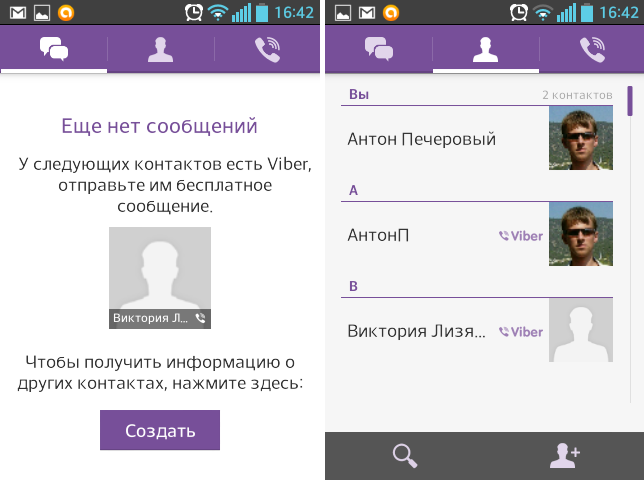Tap battery icon in right status bar
The width and height of the screenshot is (644, 480).
[x=587, y=13]
